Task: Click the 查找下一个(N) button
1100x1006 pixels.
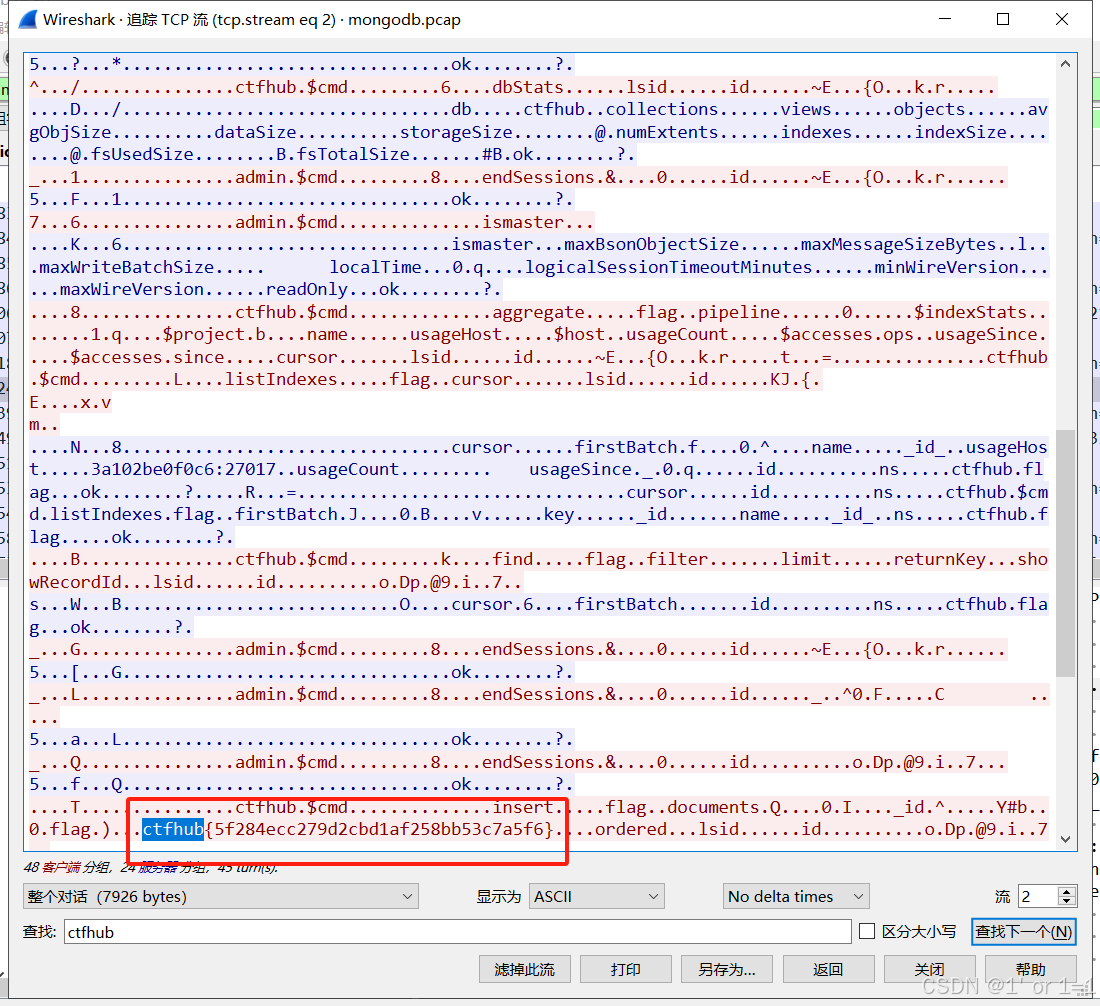Action: (1023, 931)
